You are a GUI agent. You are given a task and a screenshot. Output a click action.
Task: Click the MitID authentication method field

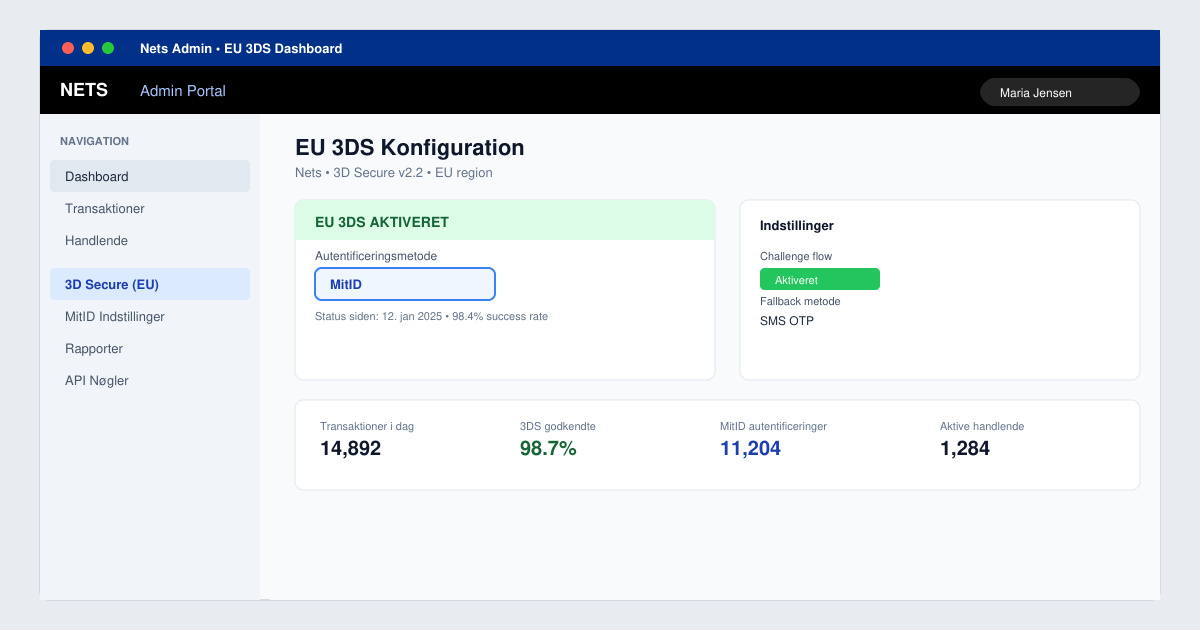coord(405,284)
